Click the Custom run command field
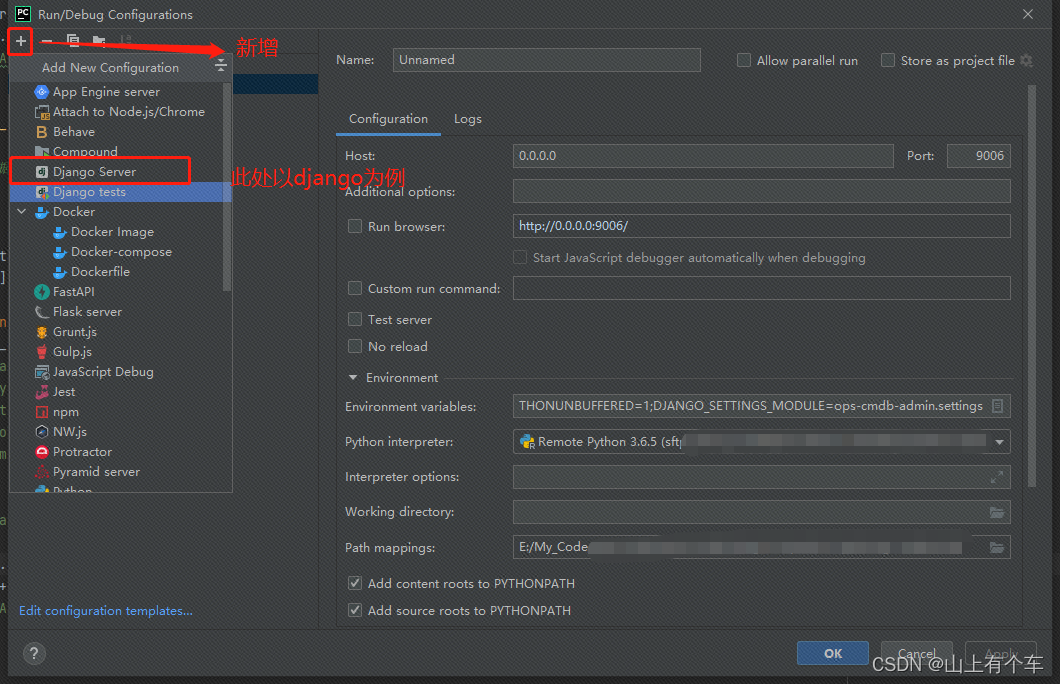This screenshot has height=684, width=1060. coord(762,289)
